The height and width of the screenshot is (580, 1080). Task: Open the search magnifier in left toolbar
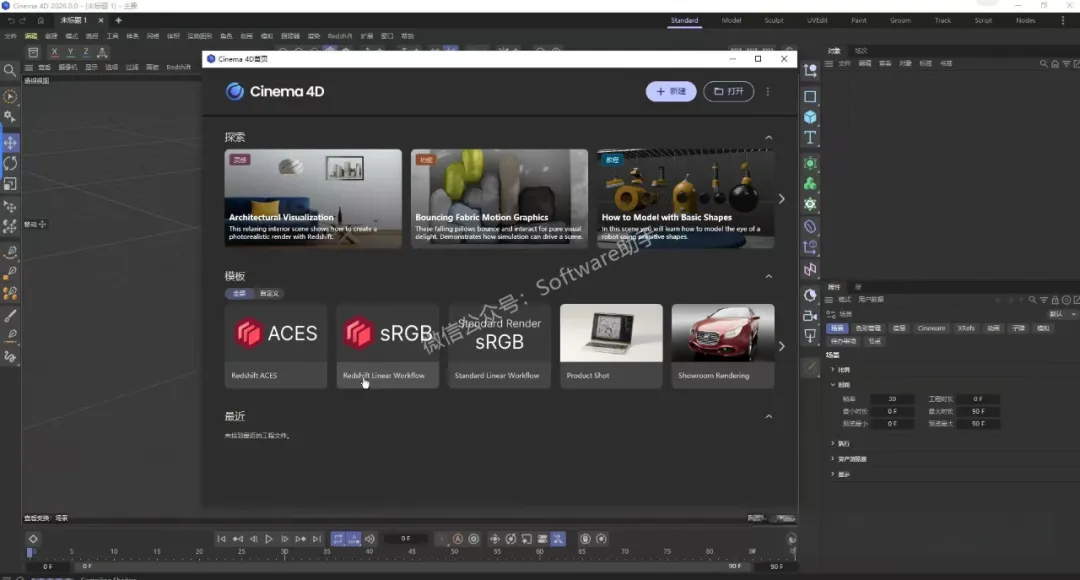point(10,70)
